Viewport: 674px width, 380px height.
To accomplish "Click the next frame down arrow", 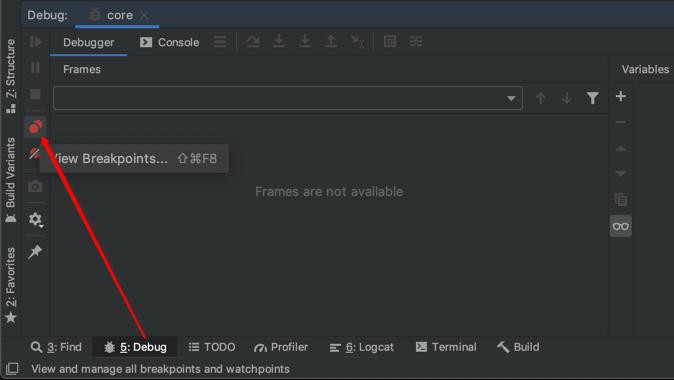I will click(567, 98).
